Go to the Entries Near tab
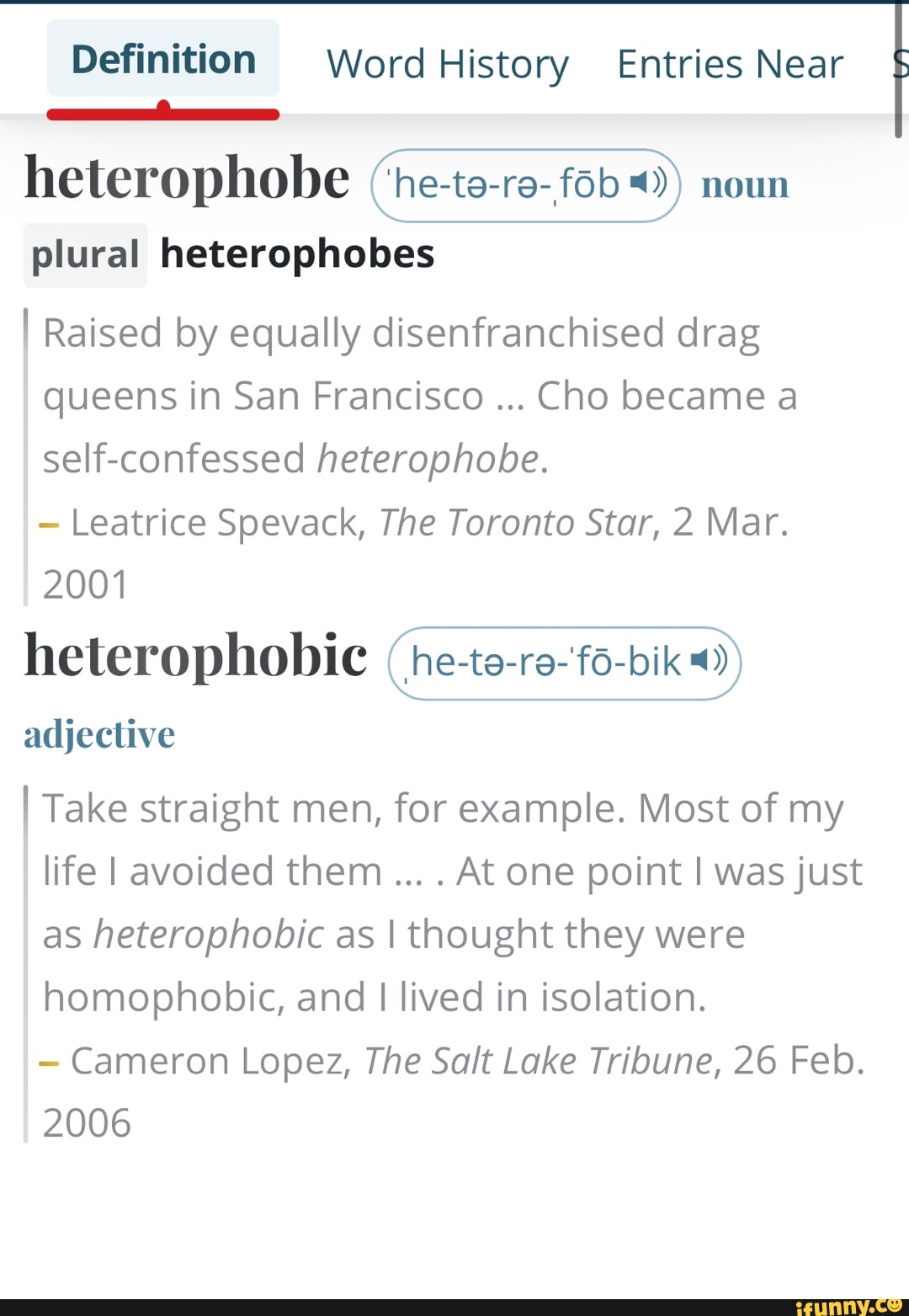 point(730,64)
